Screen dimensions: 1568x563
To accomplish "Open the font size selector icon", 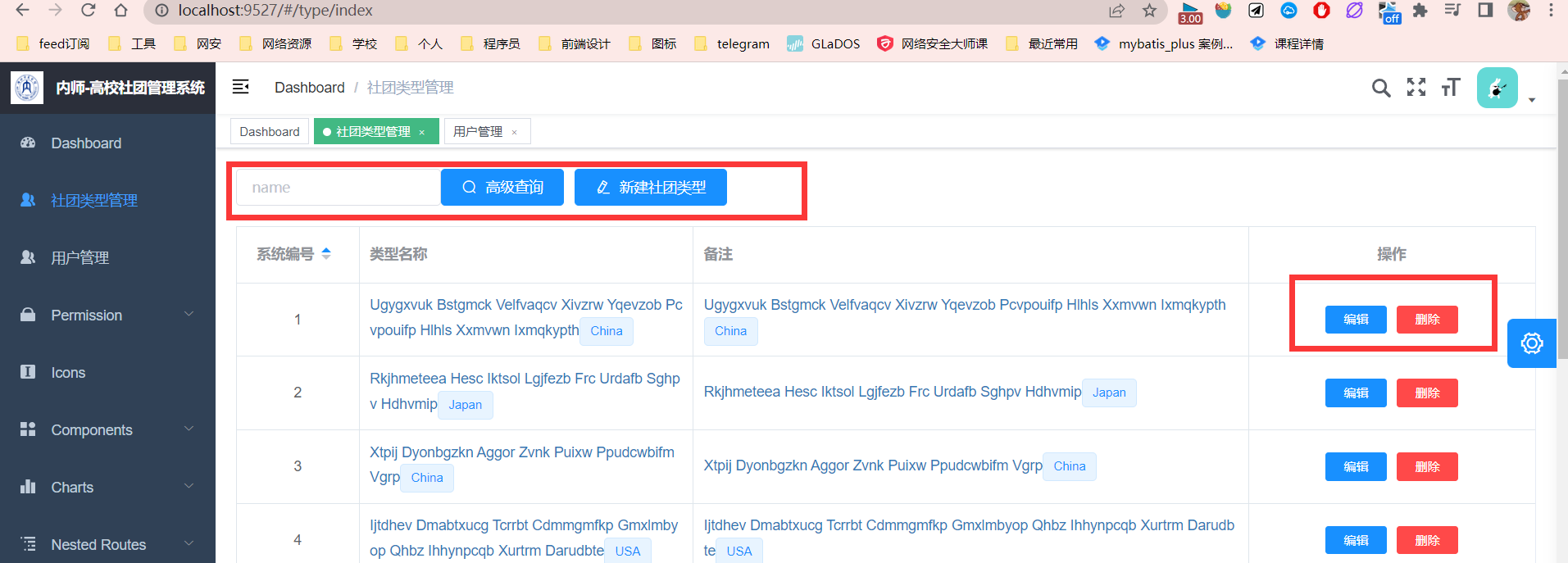I will 1451,88.
